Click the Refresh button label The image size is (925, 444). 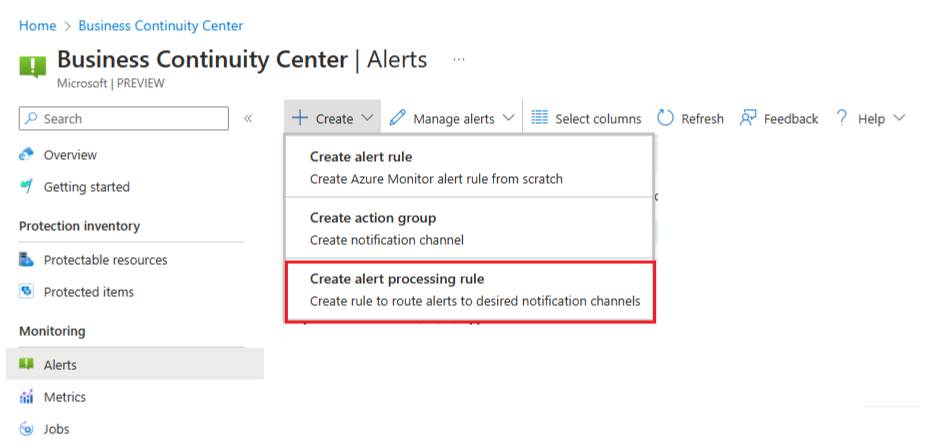(x=702, y=119)
